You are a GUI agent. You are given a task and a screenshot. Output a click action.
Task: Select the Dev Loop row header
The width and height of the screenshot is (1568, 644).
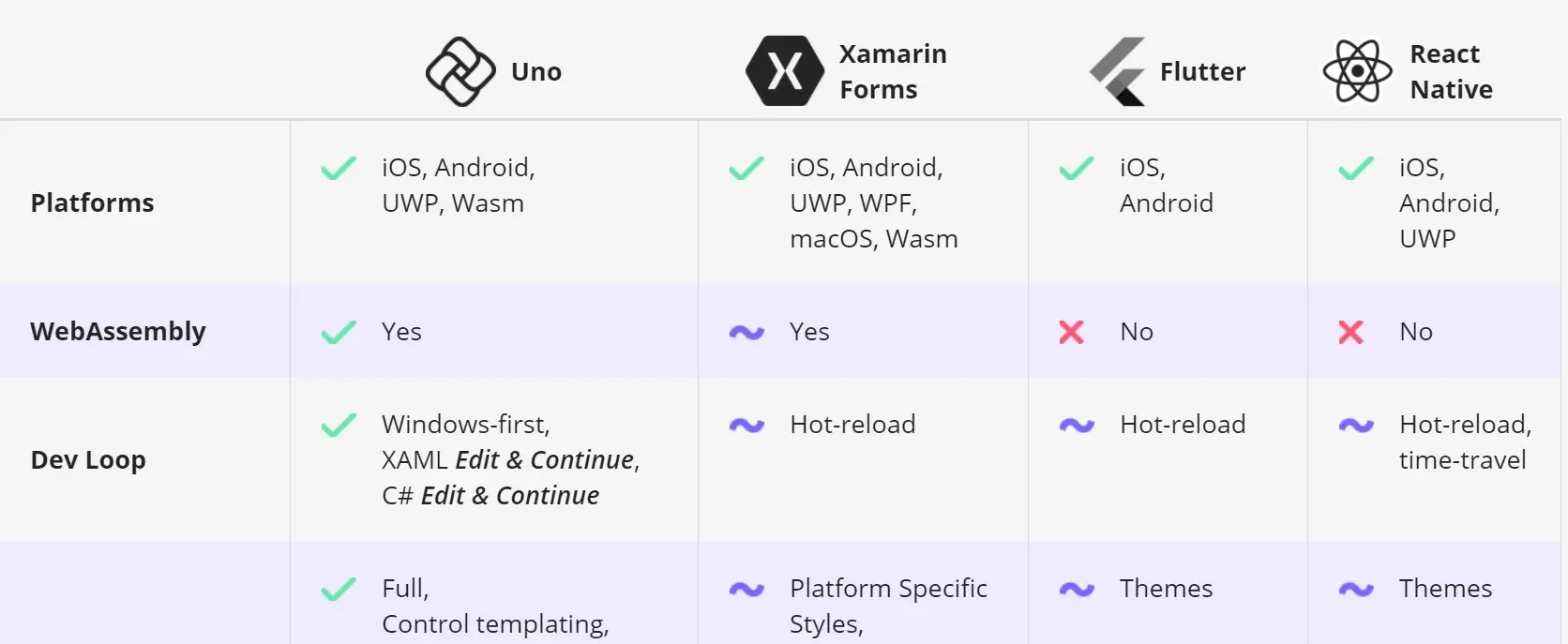click(x=88, y=459)
